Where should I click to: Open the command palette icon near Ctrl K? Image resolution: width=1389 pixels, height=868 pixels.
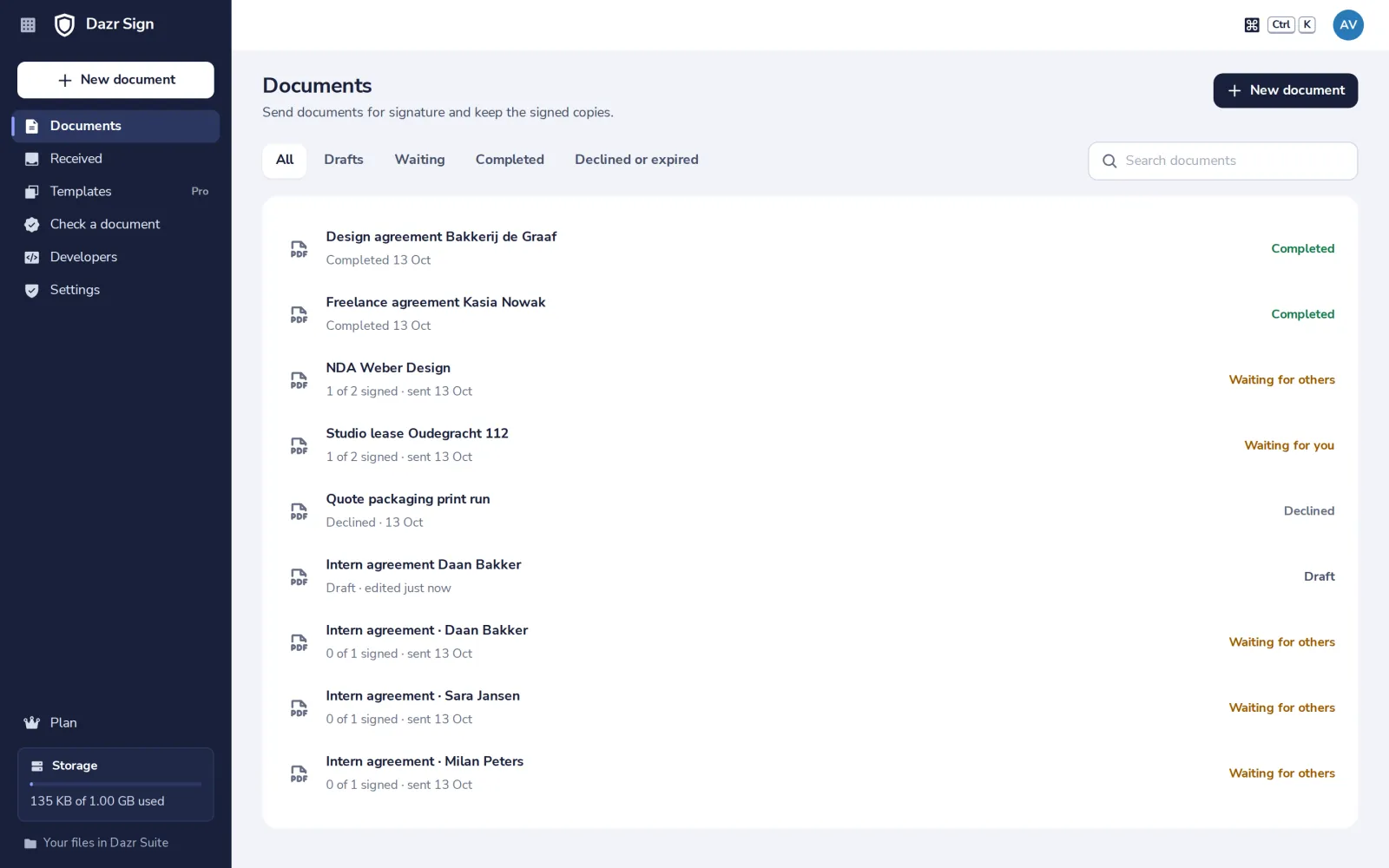1251,25
